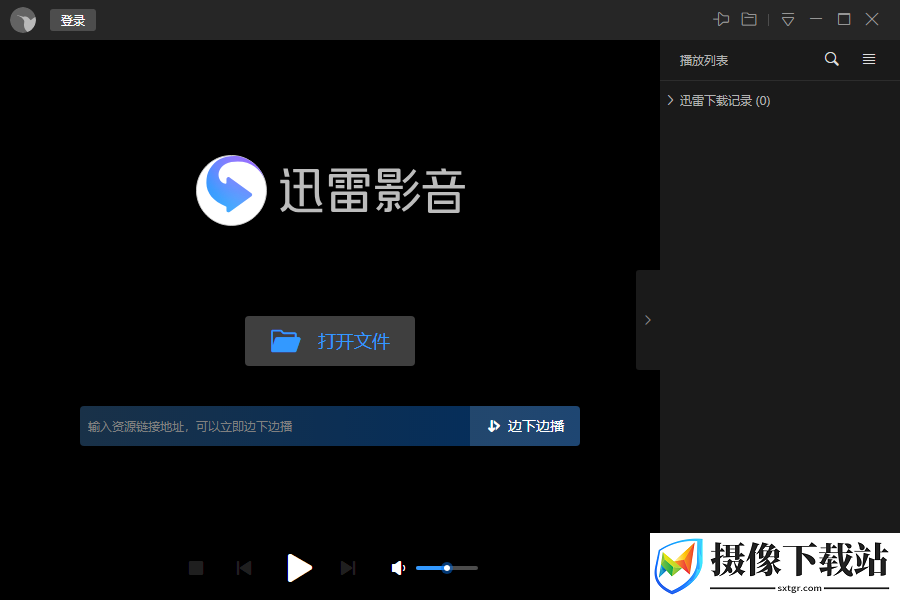Image resolution: width=900 pixels, height=600 pixels.
Task: Skip to the previous track
Action: (244, 568)
